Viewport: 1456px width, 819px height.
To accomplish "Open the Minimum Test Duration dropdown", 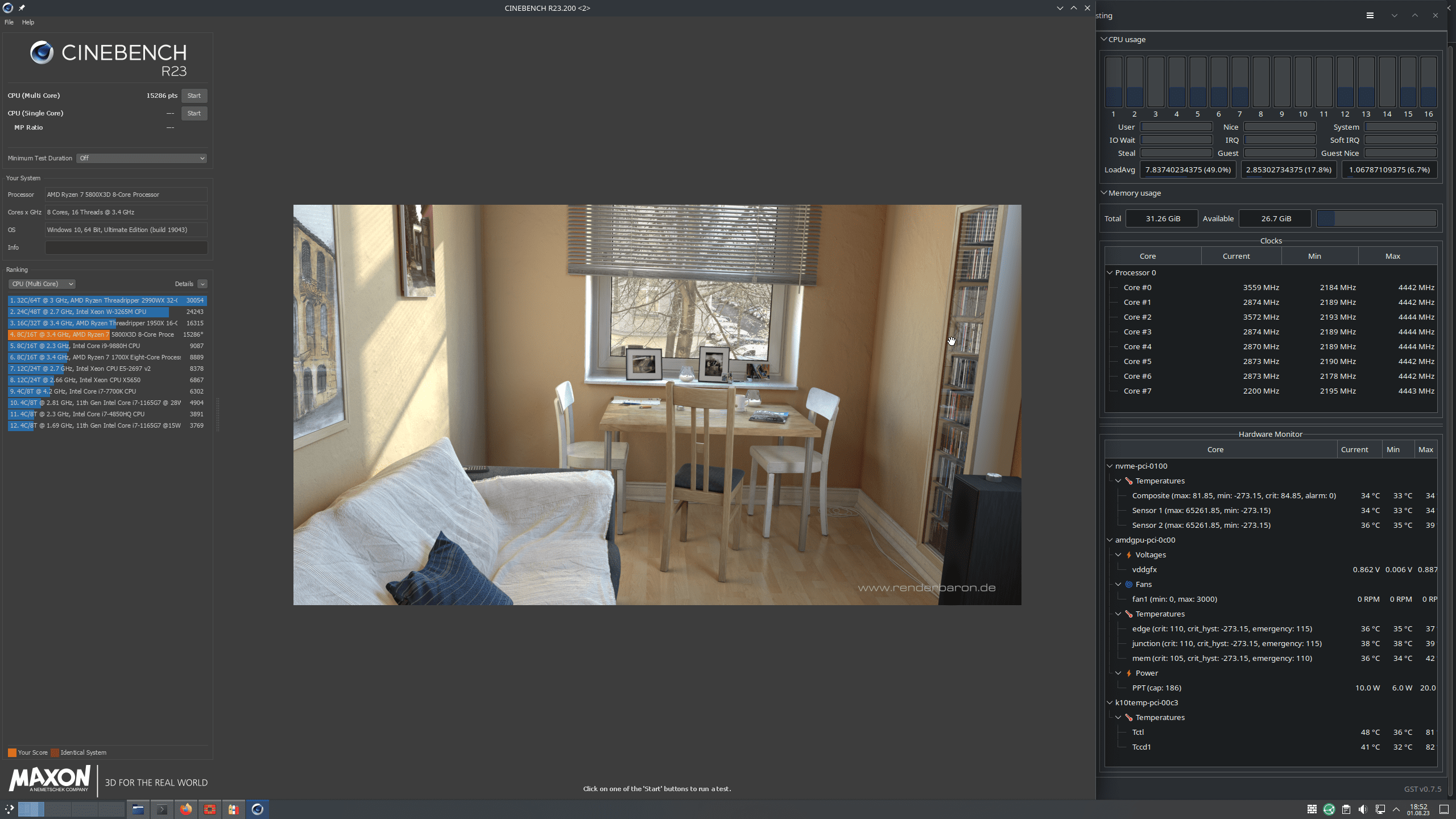I will click(x=142, y=158).
